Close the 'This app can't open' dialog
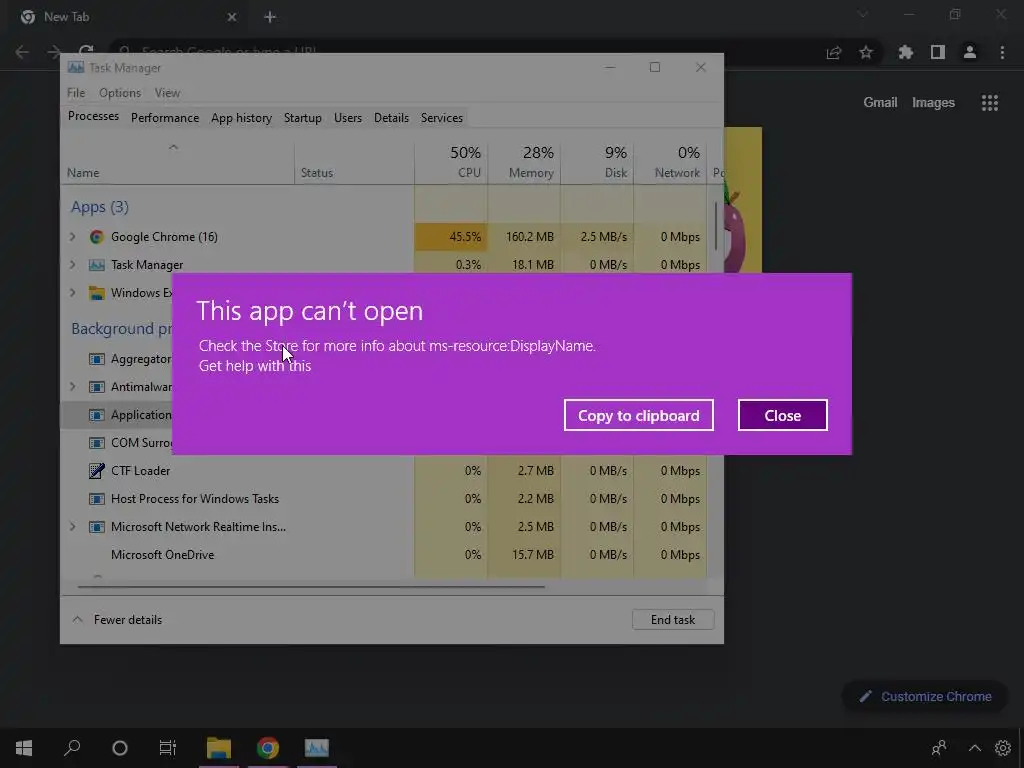This screenshot has width=1024, height=768. click(x=782, y=415)
